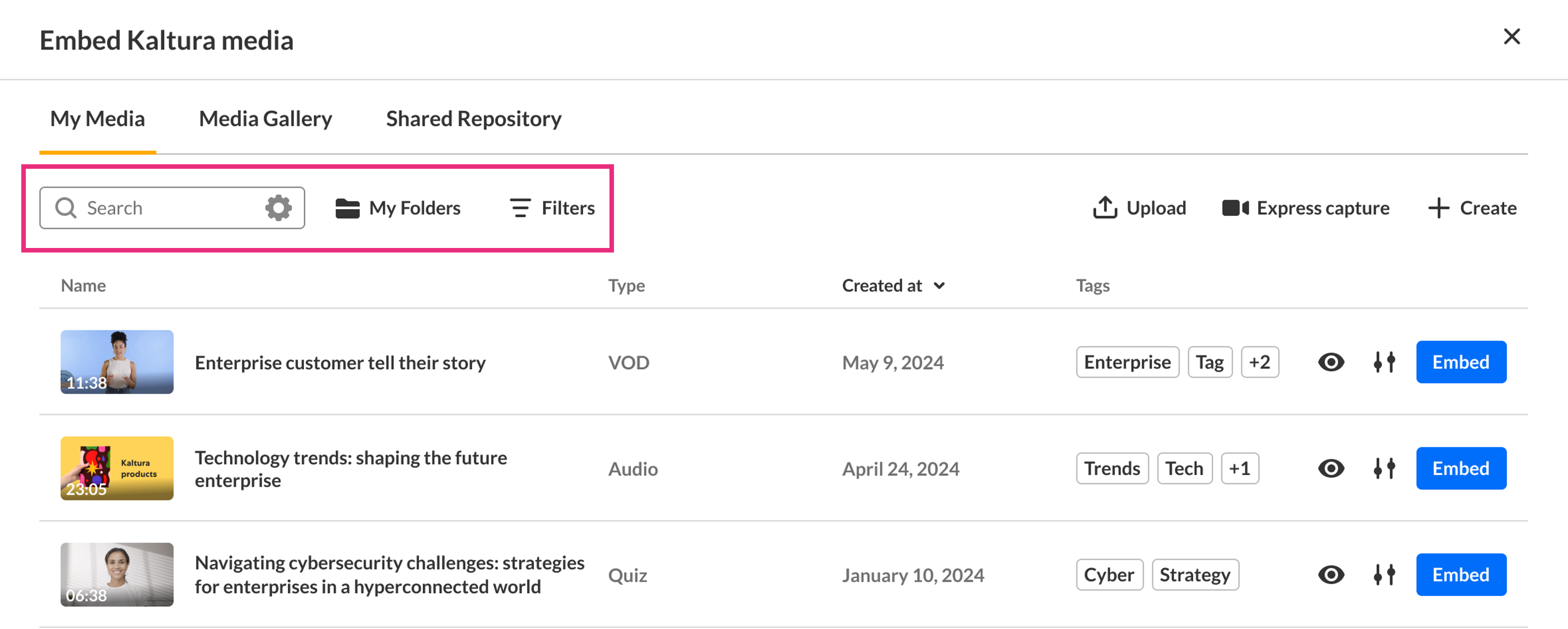Expand the Create menu

[x=1472, y=208]
